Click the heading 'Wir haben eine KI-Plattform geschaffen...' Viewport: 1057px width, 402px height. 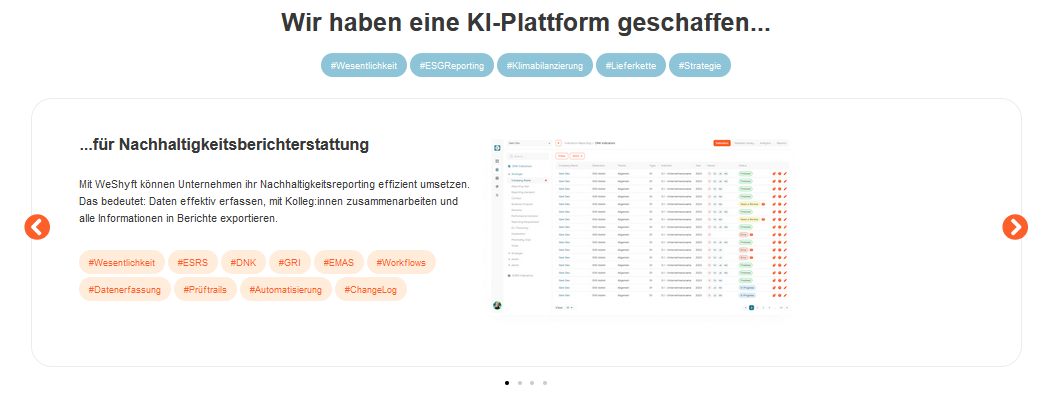526,22
